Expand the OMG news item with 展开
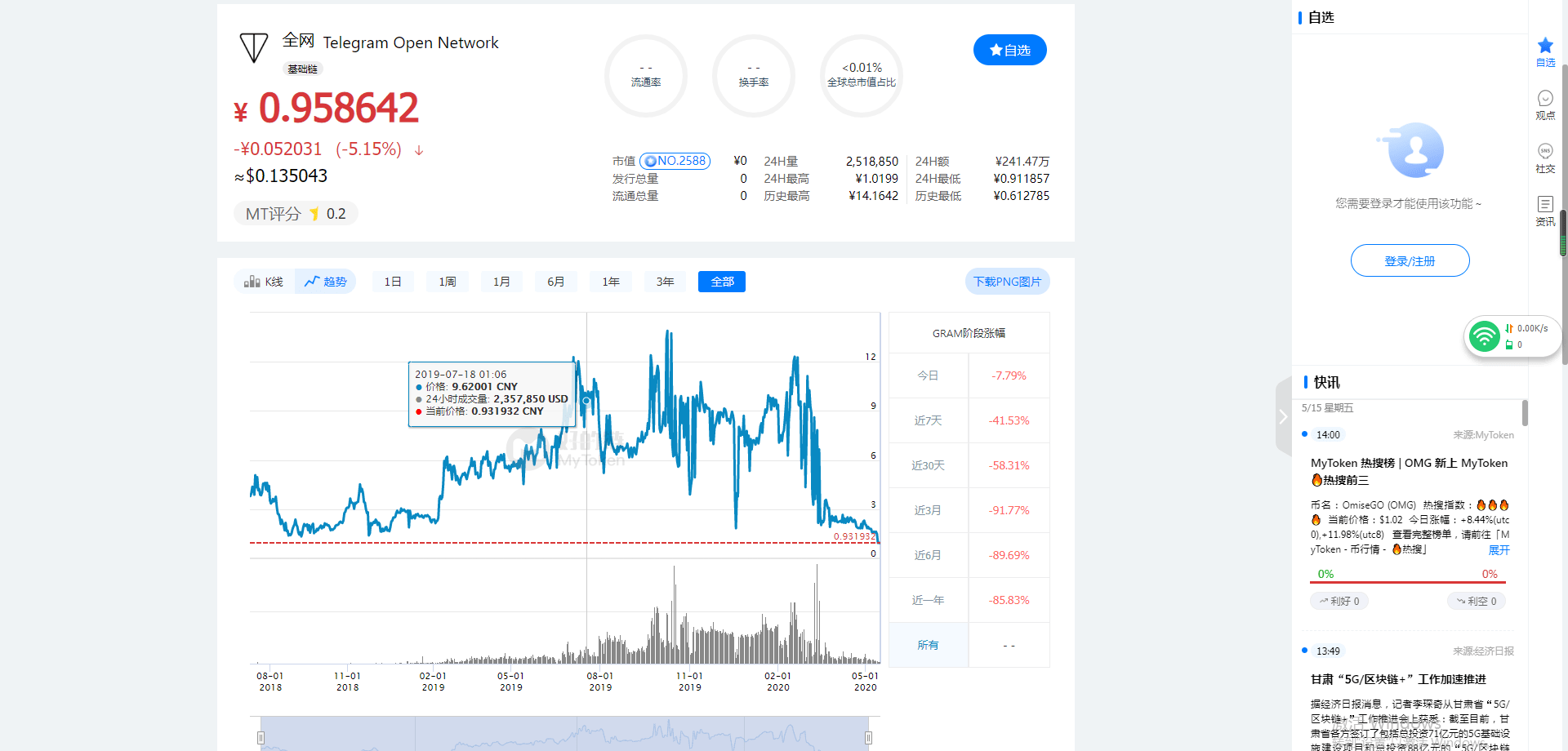 1499,550
